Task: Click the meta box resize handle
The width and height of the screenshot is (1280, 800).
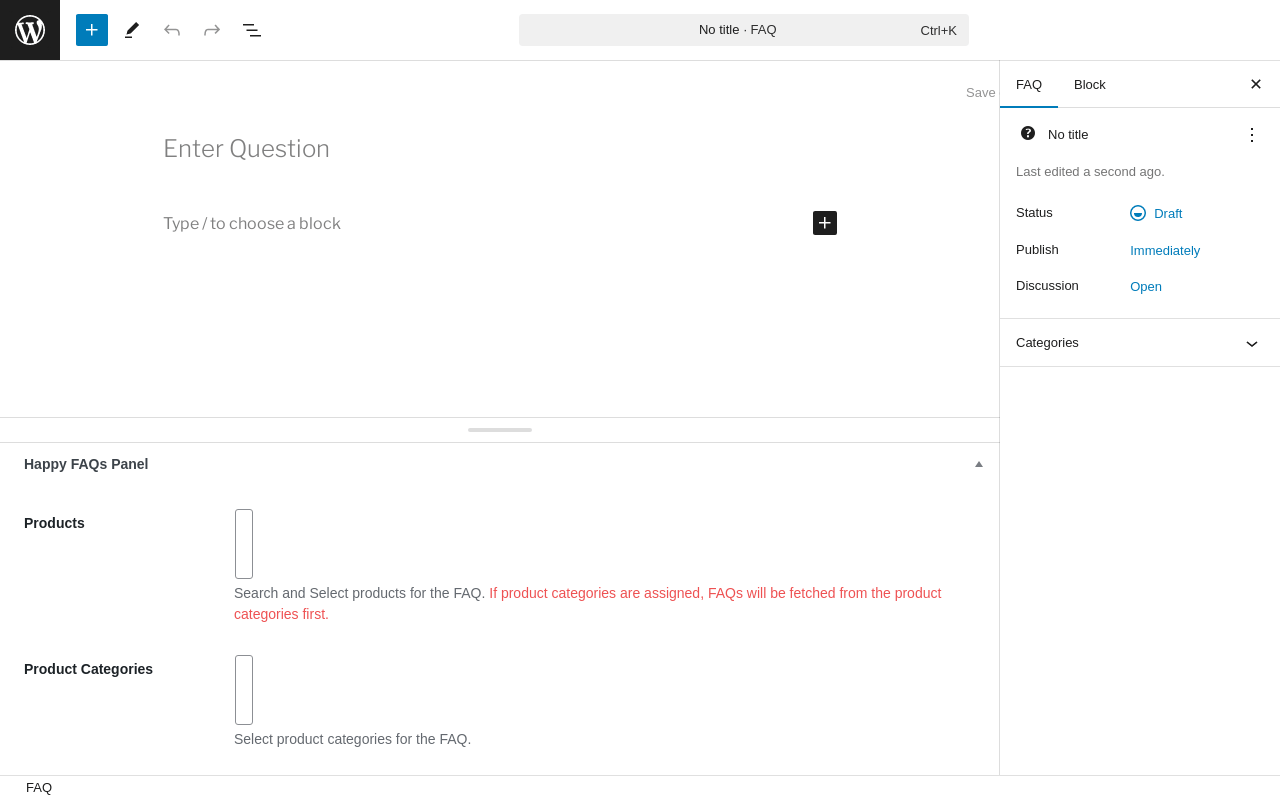Action: (500, 430)
